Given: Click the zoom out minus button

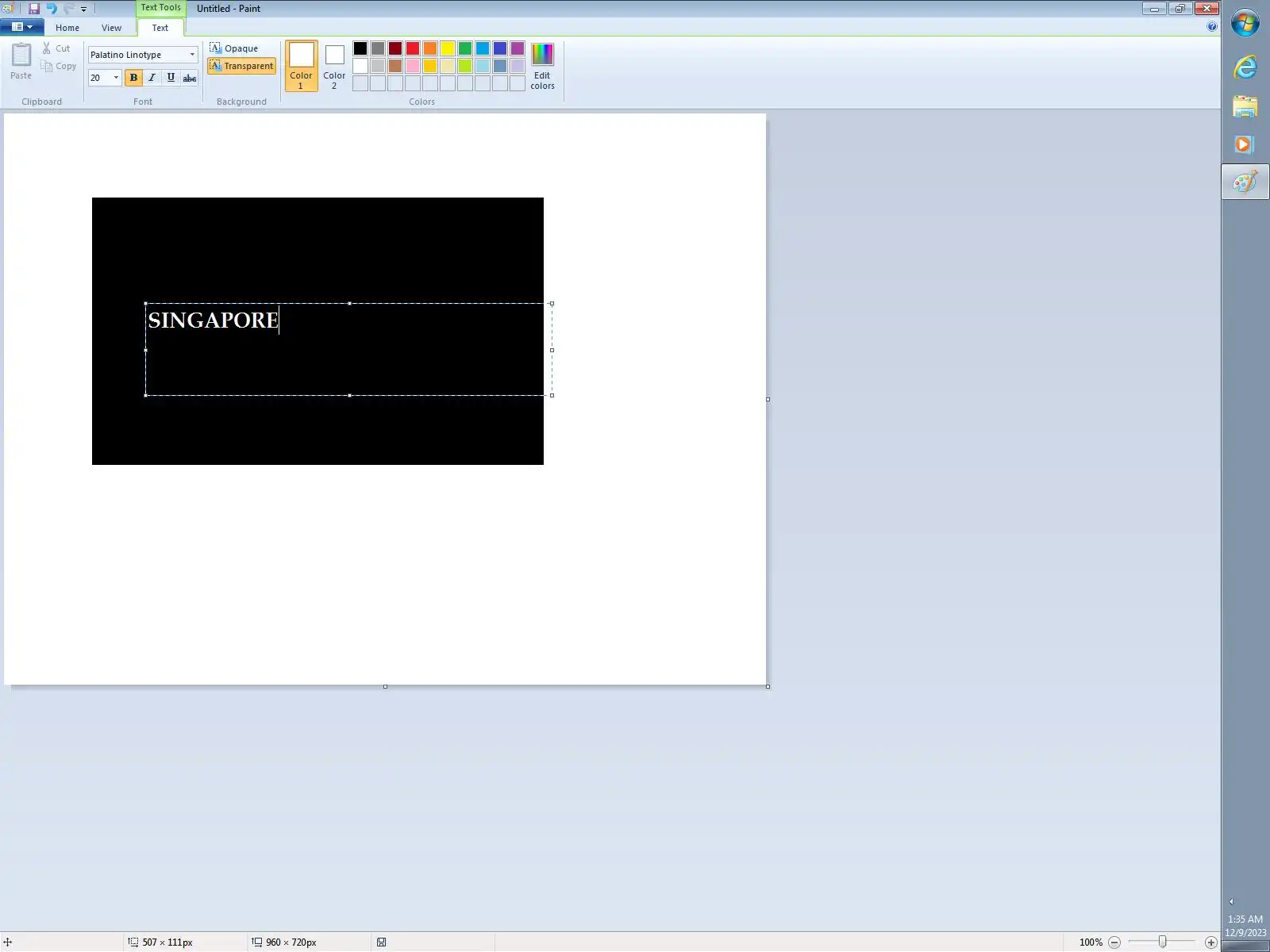Looking at the screenshot, I should [x=1114, y=942].
